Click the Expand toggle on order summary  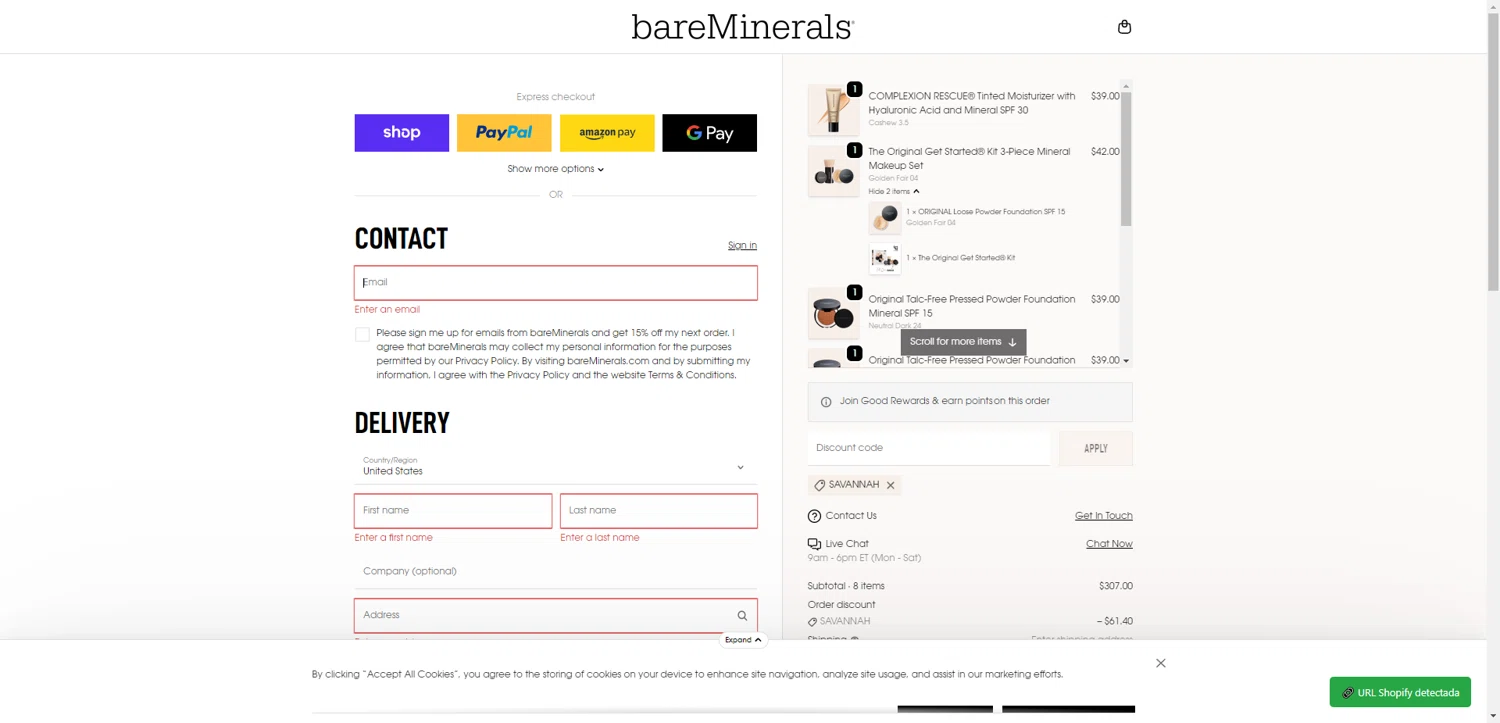tap(743, 640)
